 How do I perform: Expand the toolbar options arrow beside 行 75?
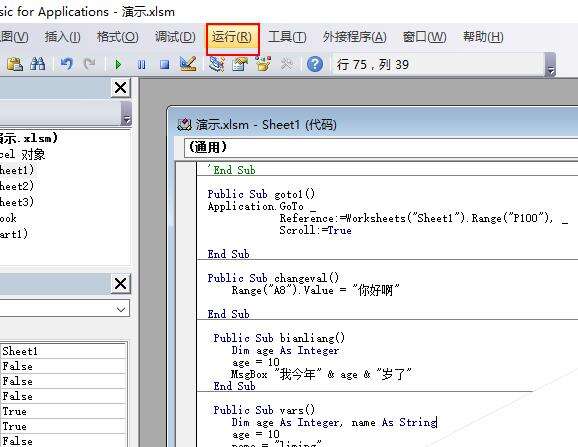[550, 65]
